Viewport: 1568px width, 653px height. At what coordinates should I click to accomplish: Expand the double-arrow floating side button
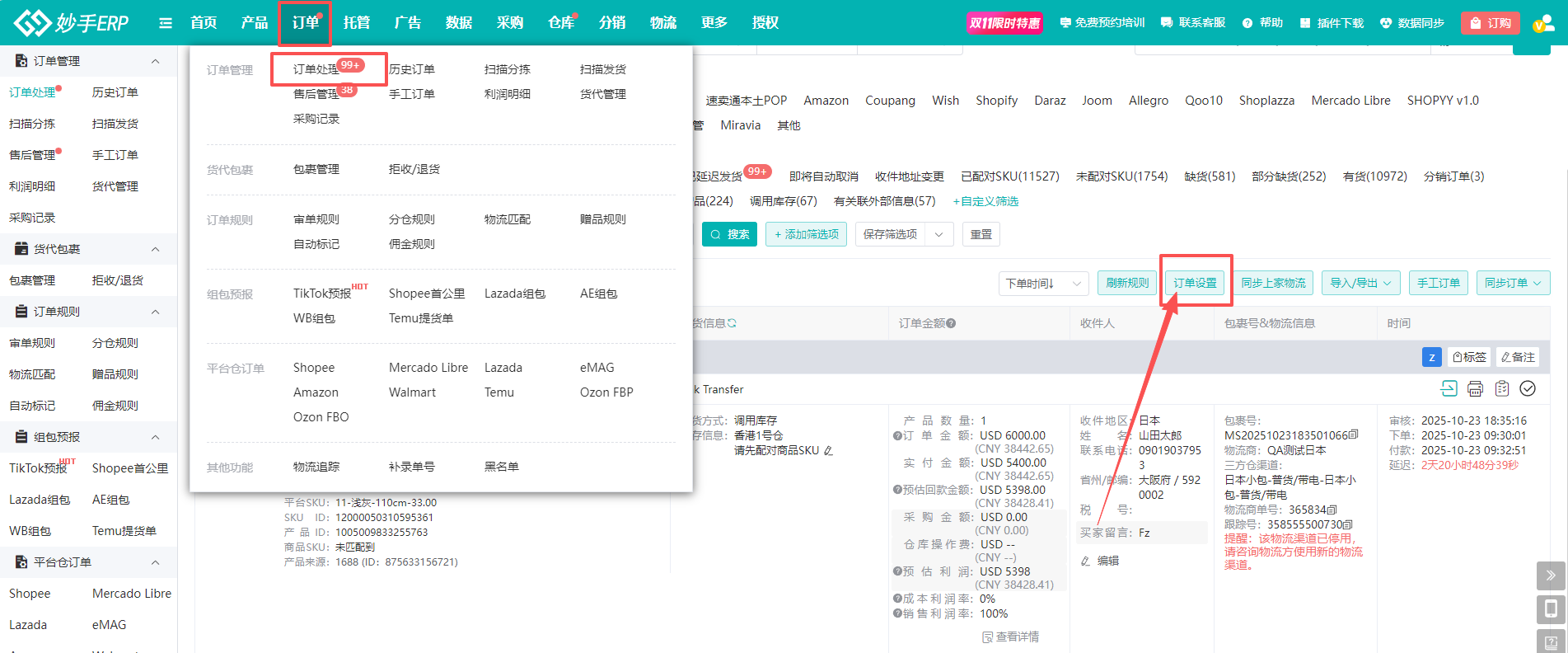(1550, 575)
